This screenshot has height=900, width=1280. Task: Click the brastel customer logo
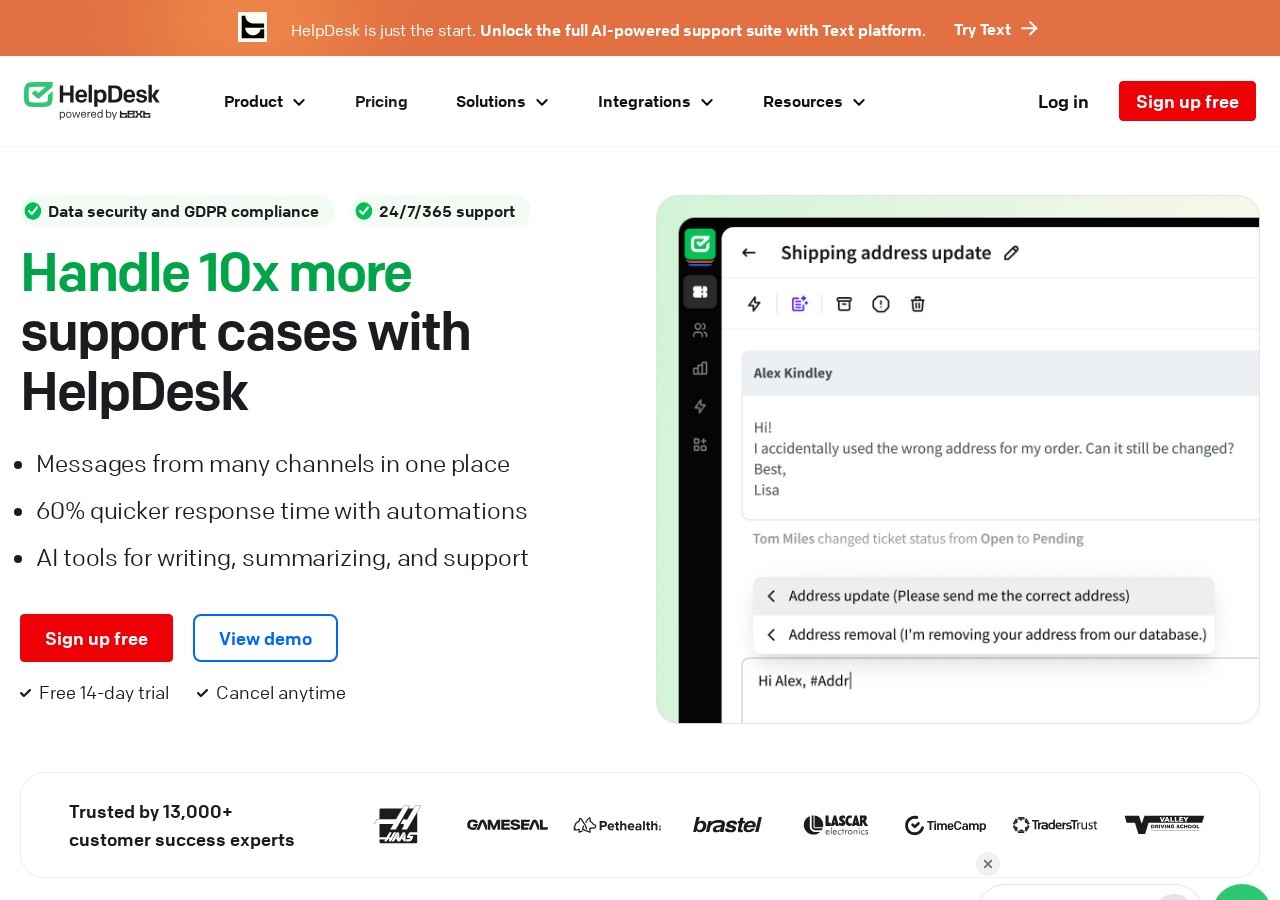click(727, 825)
